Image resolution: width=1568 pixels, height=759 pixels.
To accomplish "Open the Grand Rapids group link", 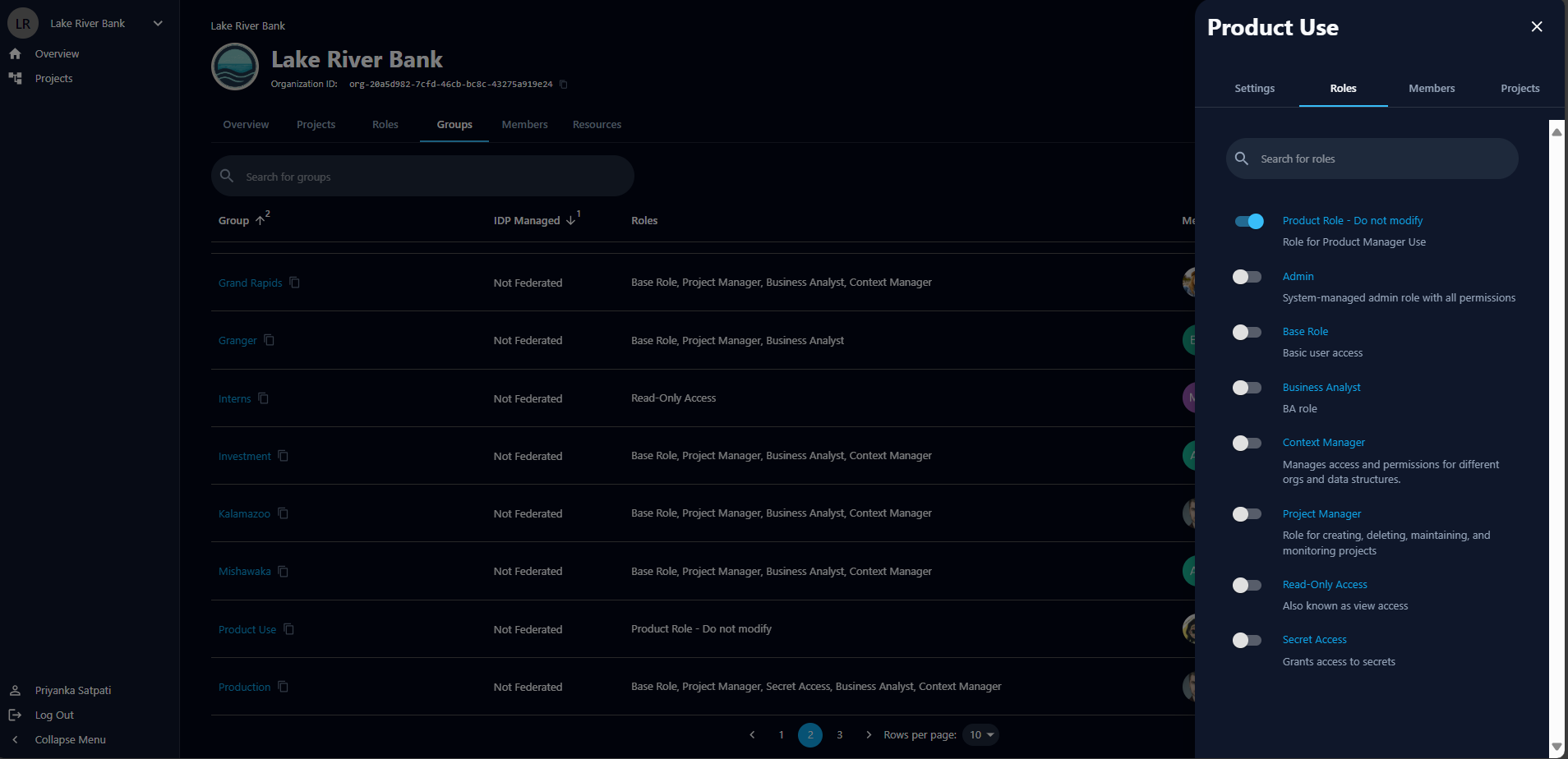I will (x=250, y=283).
